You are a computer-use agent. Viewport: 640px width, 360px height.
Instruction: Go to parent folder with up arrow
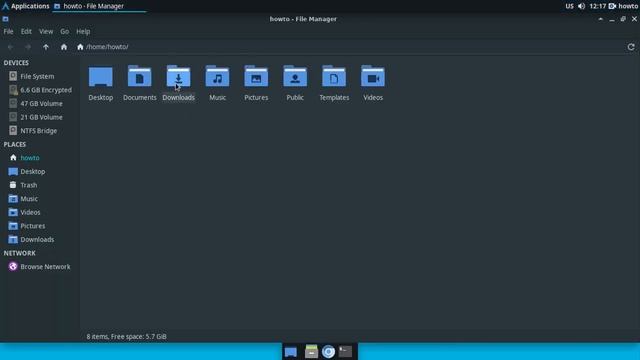[46, 47]
